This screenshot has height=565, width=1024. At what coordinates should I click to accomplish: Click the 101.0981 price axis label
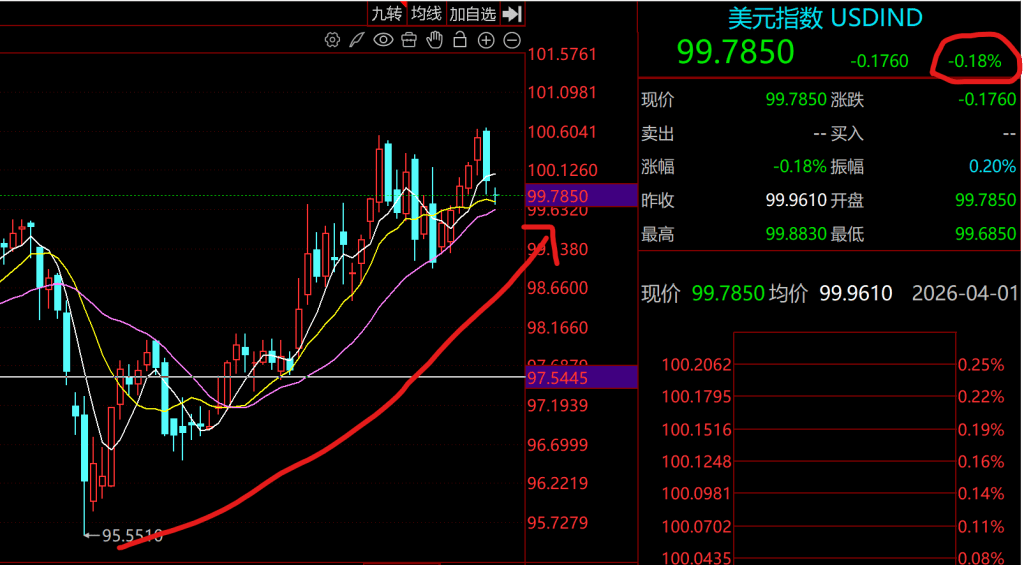pyautogui.click(x=562, y=93)
